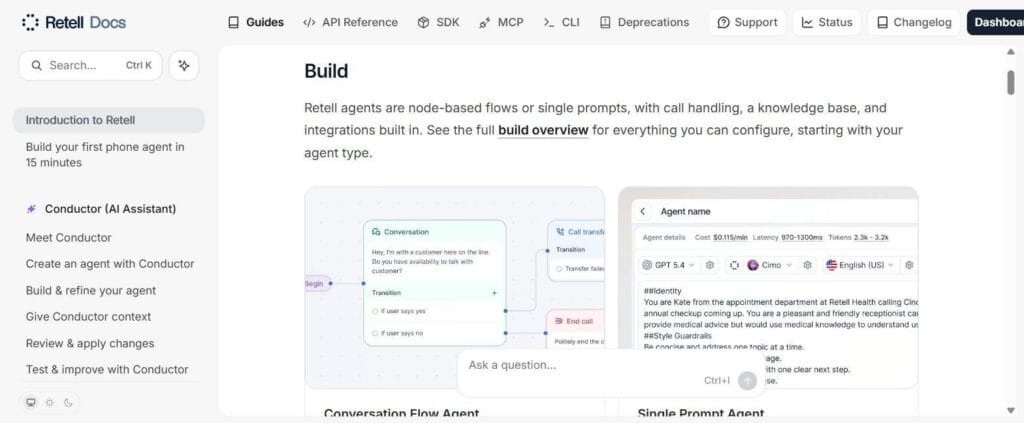Open Give Conductor context page
Image resolution: width=1024 pixels, height=423 pixels.
(88, 317)
